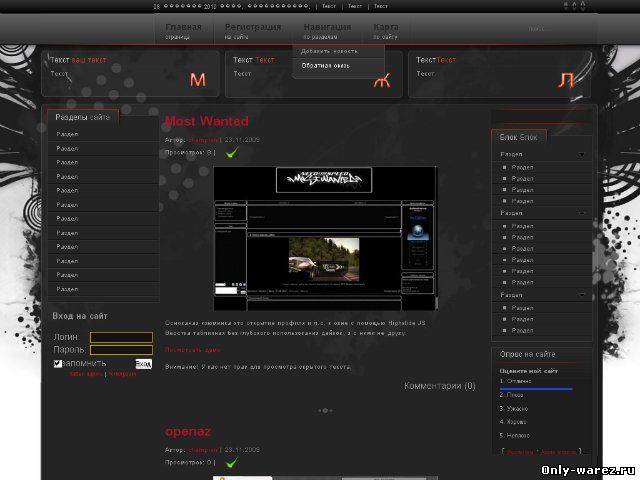Open the 'Most Wanted' post title link
The image size is (640, 480).
(206, 121)
